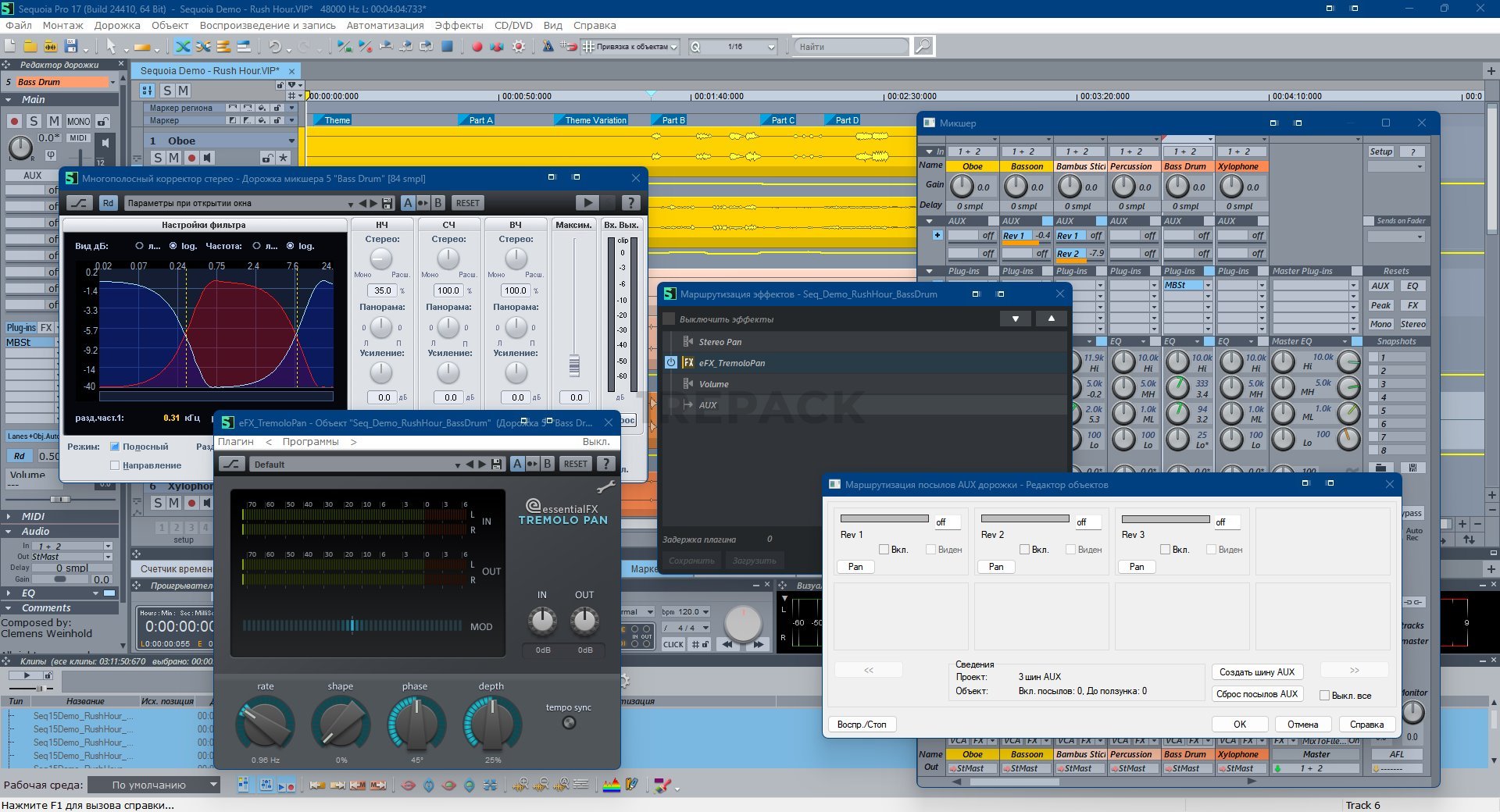
Task: Click the metronome icon in toolbar
Action: tap(548, 47)
